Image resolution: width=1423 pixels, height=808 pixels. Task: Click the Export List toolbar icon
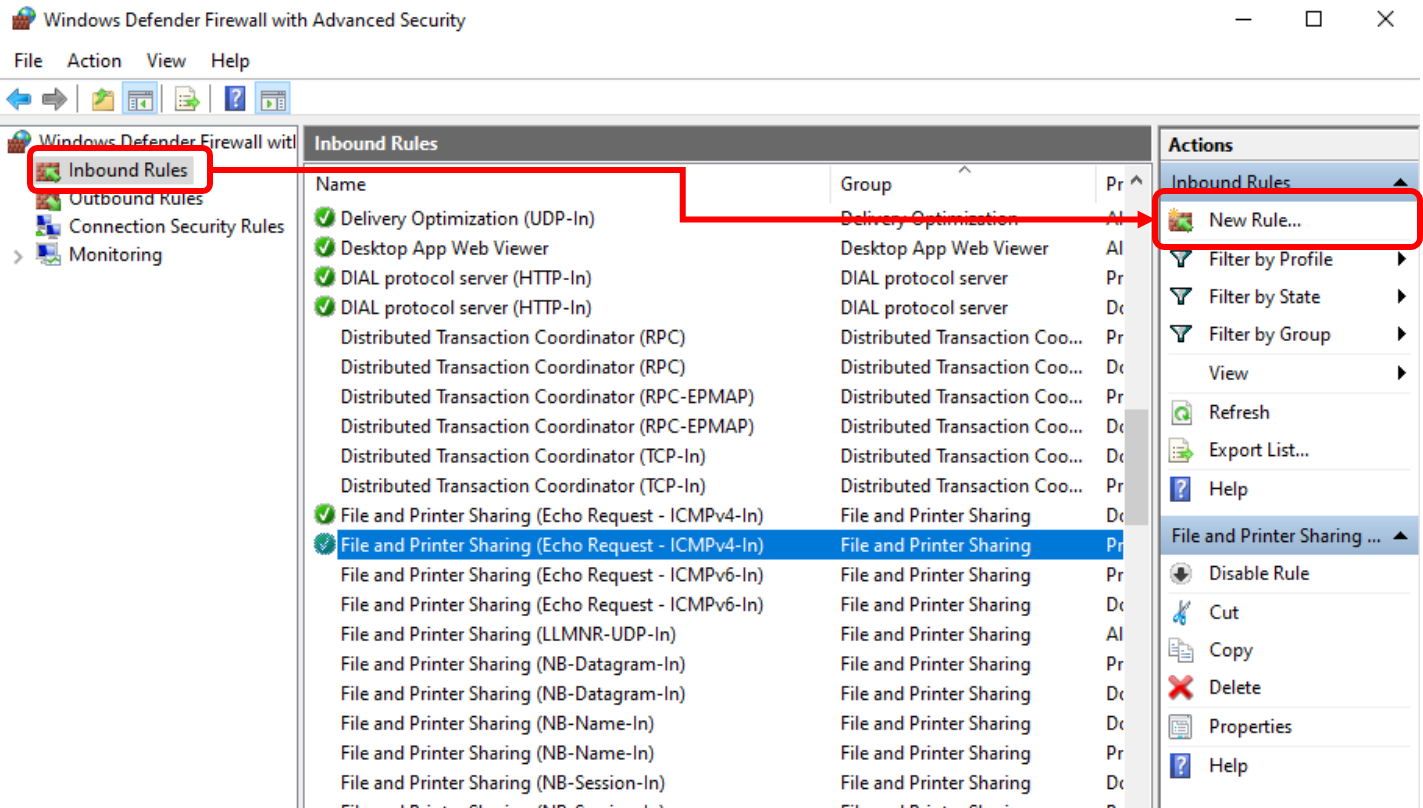pos(187,99)
